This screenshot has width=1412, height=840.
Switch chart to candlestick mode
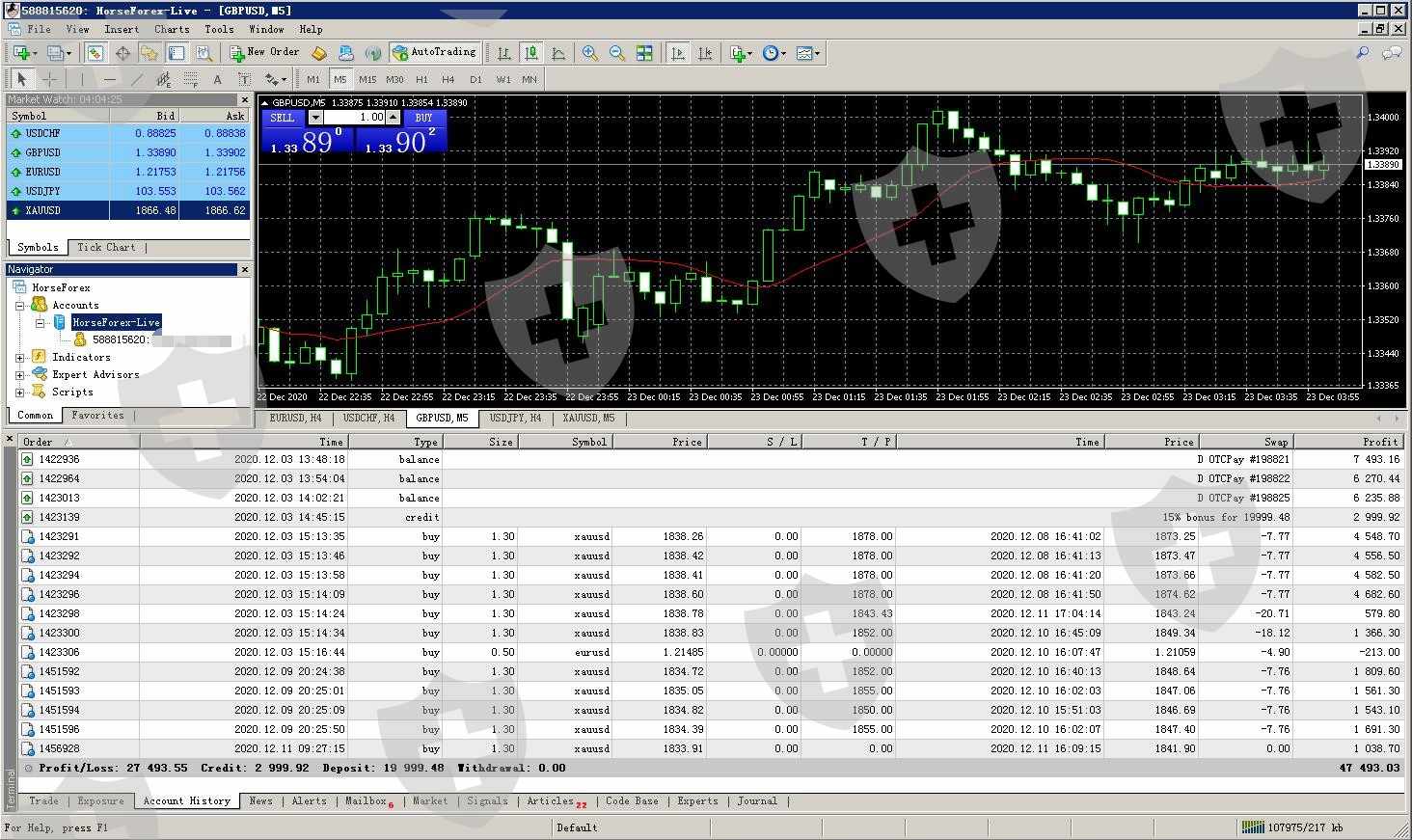pyautogui.click(x=530, y=53)
